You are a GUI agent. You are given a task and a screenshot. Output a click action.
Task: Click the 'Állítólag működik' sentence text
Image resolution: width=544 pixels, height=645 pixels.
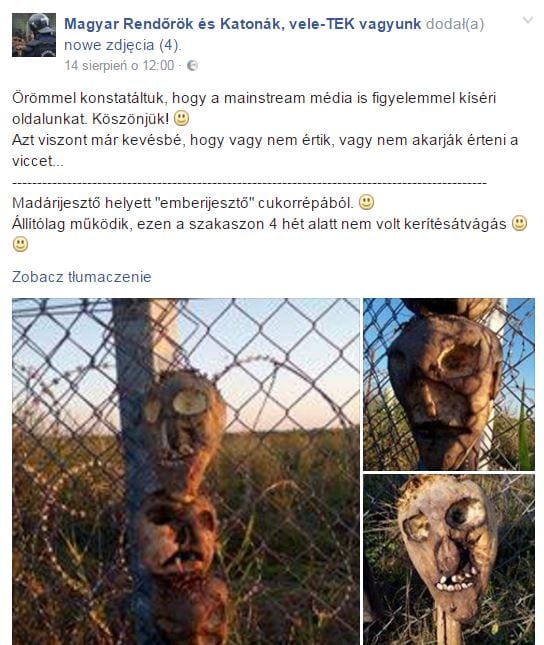pos(259,224)
